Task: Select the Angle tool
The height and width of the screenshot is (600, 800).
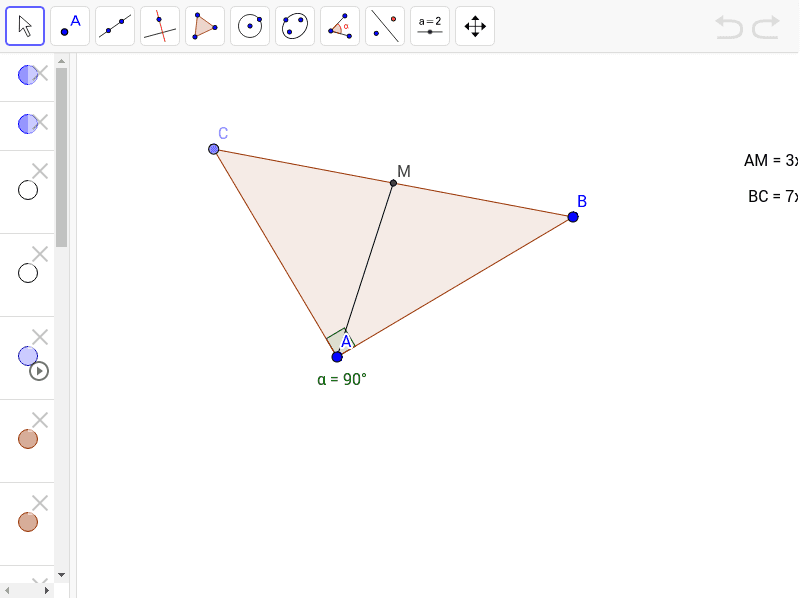Action: [340, 26]
